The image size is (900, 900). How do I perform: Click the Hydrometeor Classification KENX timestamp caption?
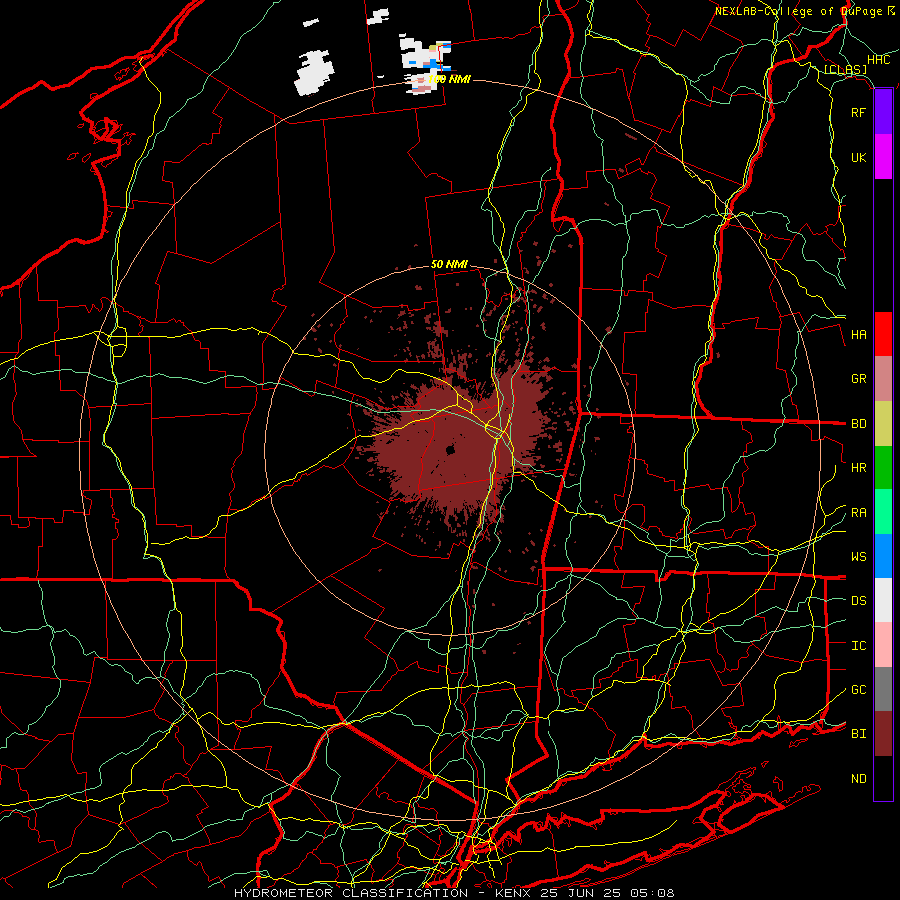[454, 893]
